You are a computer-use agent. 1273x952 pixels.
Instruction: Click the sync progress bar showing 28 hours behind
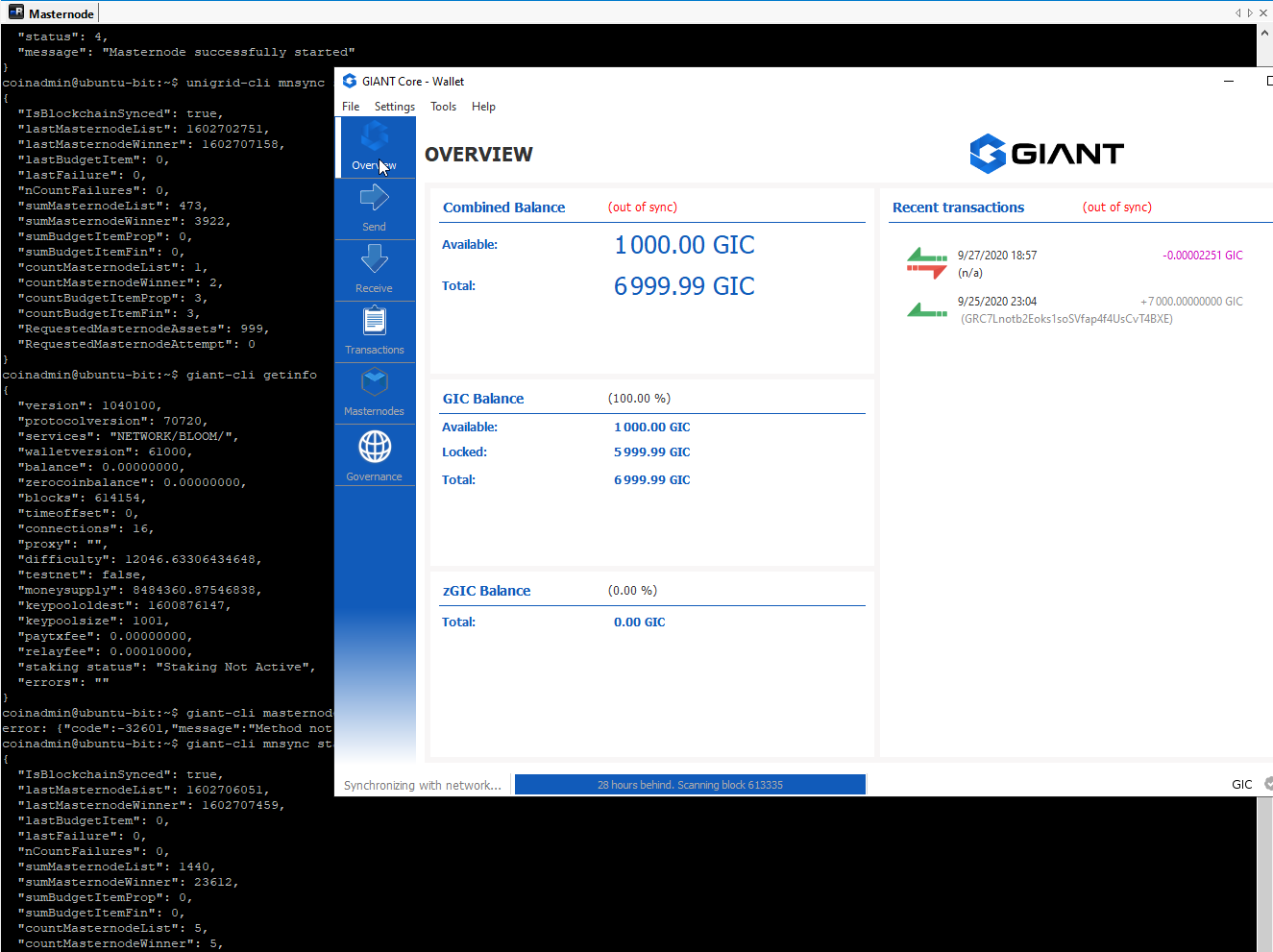click(690, 785)
